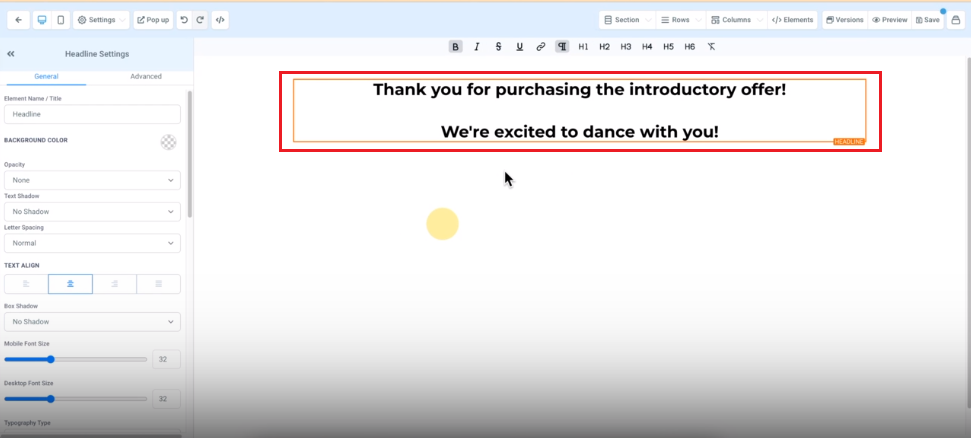971x438 pixels.
Task: Toggle italic formatting
Action: pos(477,46)
